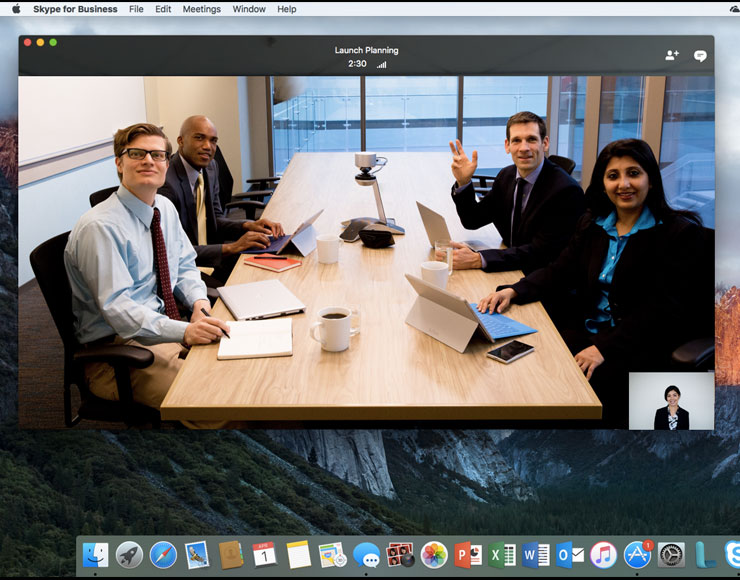This screenshot has width=740, height=580.
Task: Open Launchpad rocket icon in Dock
Action: click(129, 555)
